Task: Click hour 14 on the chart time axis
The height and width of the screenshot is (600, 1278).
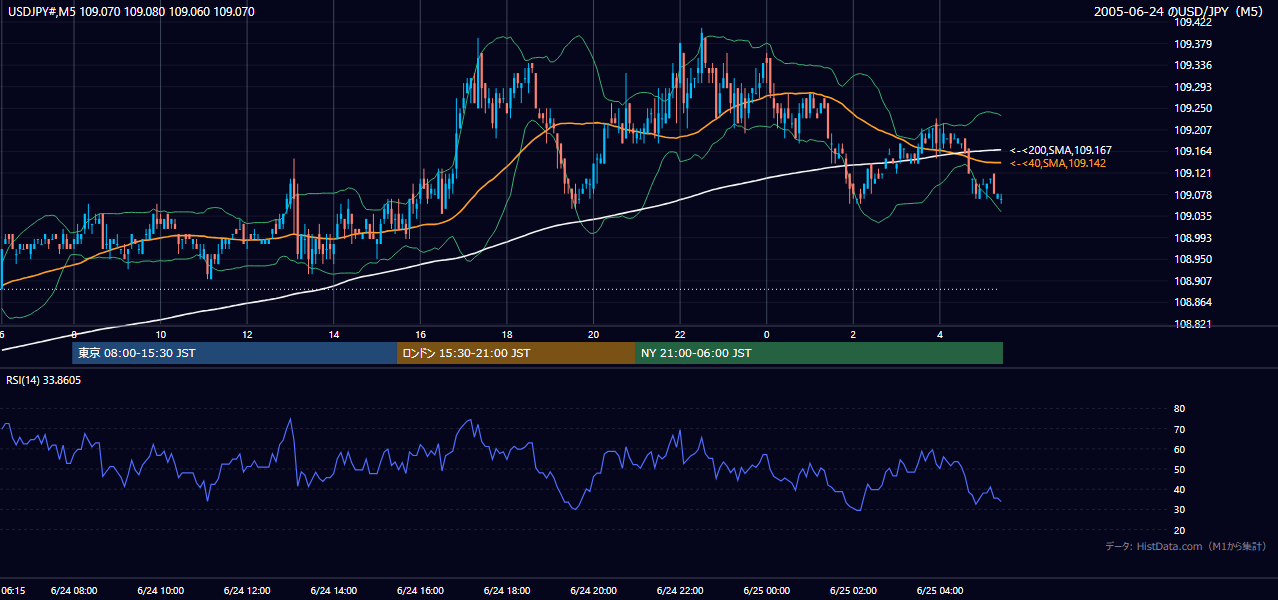Action: click(x=334, y=334)
